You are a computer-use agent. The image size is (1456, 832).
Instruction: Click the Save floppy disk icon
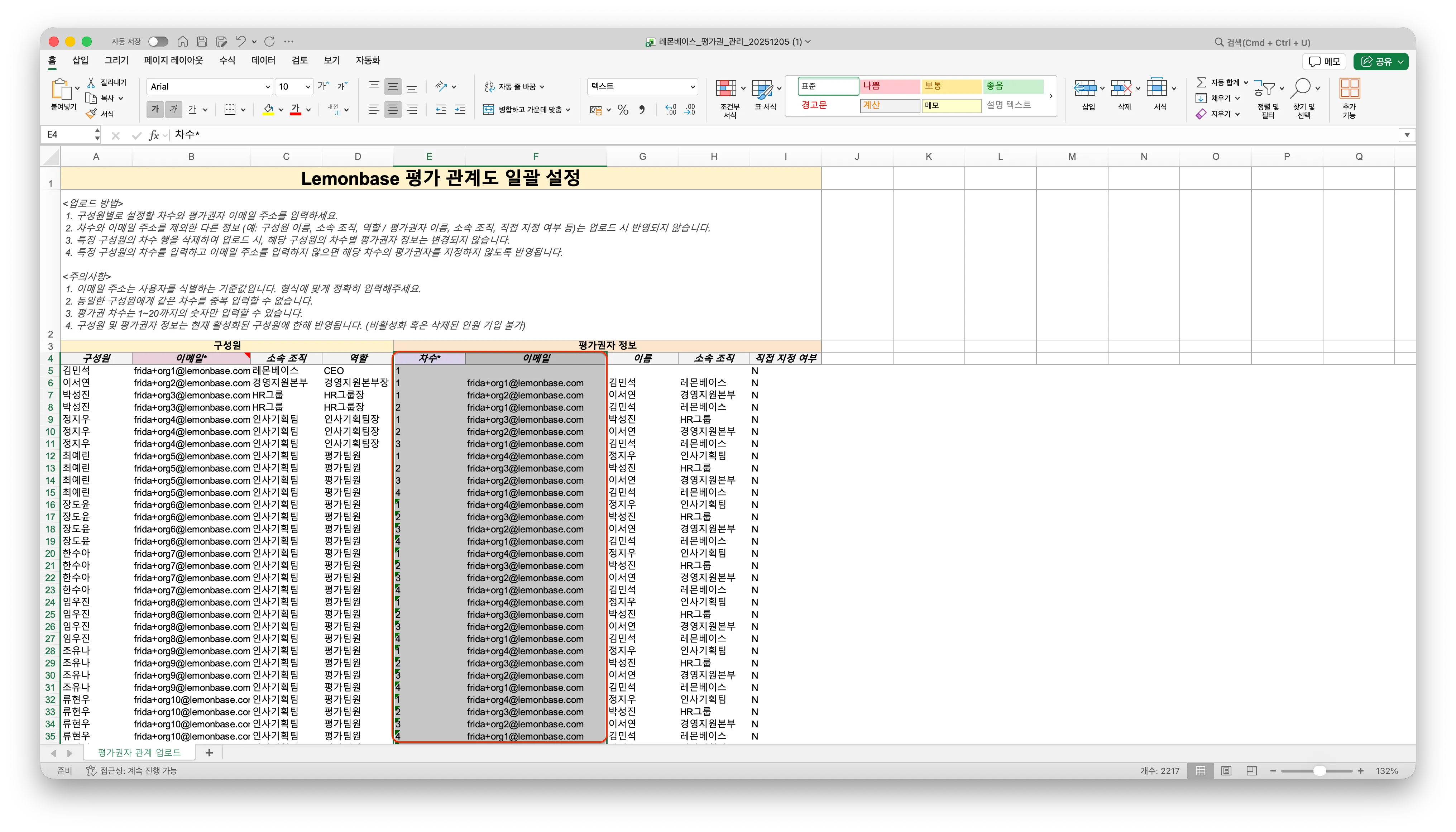click(x=202, y=42)
